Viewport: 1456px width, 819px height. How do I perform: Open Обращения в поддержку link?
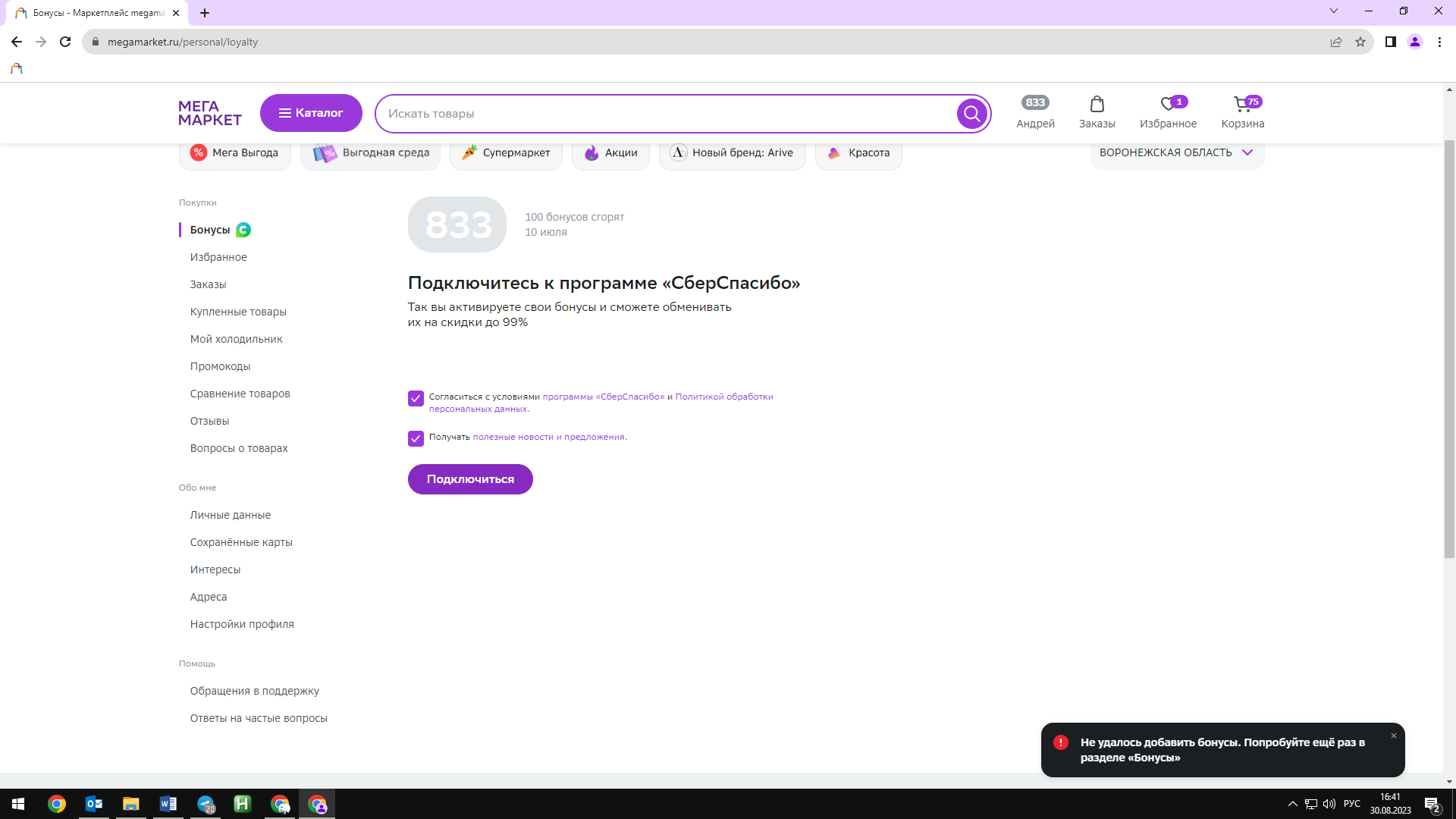coord(254,691)
